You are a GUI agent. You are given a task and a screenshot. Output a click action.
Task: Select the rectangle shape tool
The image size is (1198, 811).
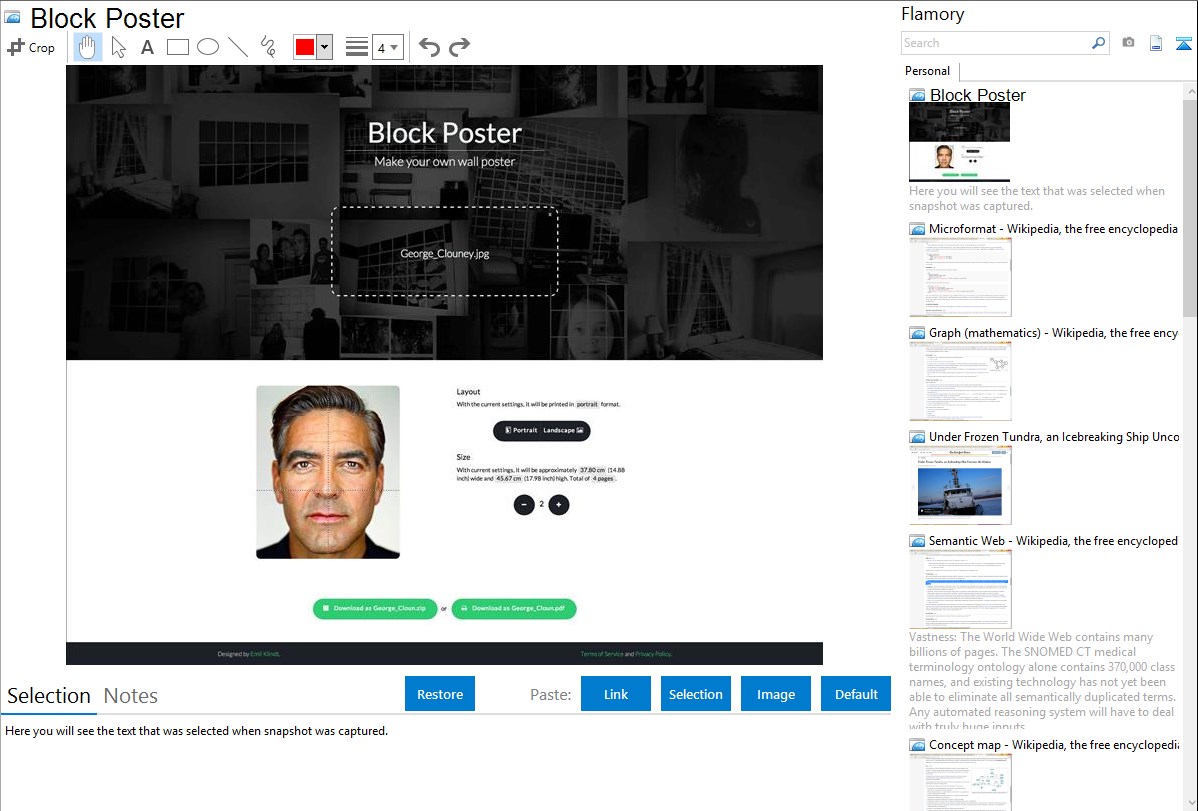177,47
